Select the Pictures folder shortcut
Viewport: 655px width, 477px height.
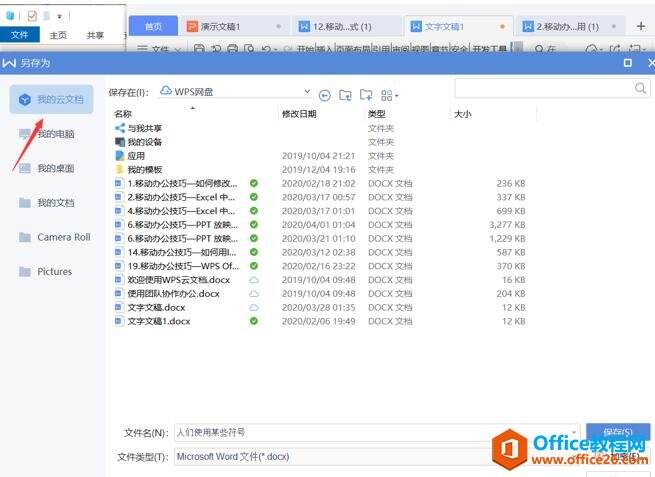tap(46, 271)
